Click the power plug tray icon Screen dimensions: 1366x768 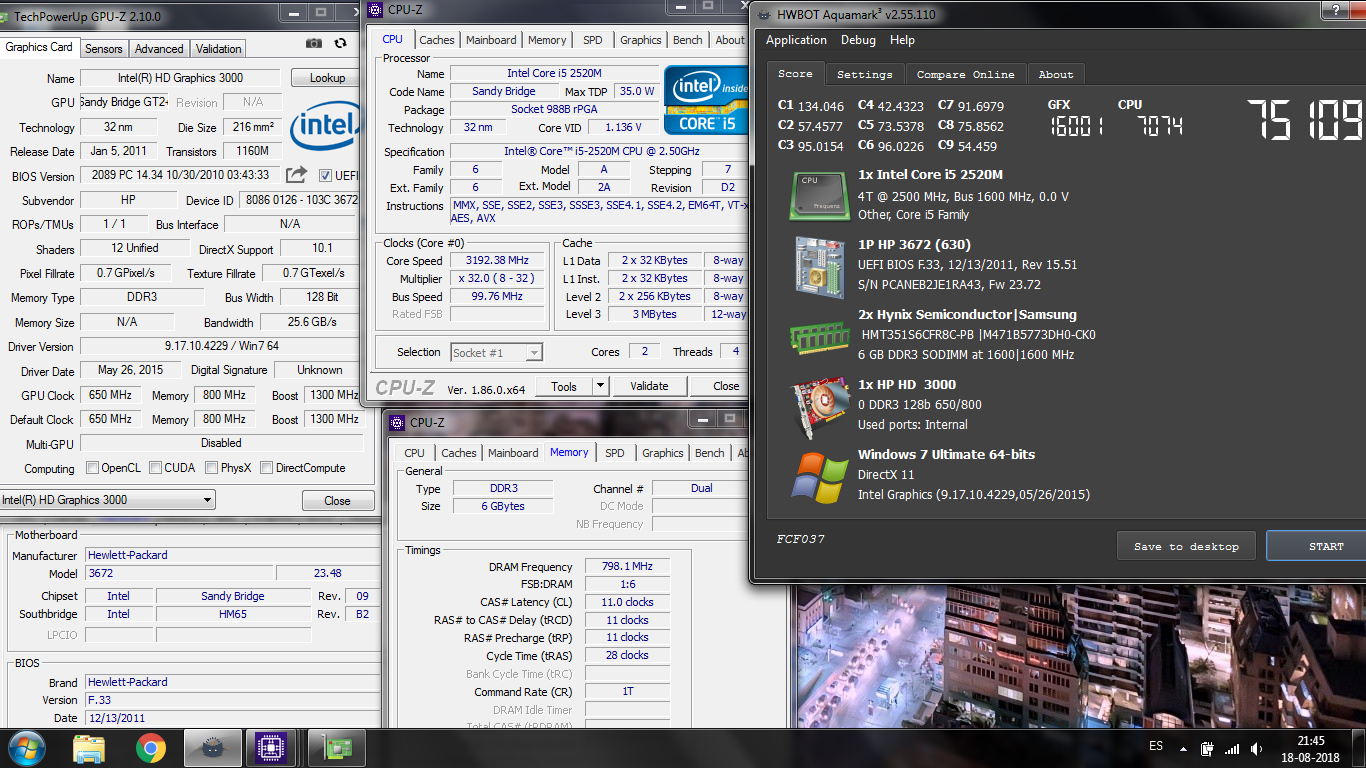[1207, 748]
